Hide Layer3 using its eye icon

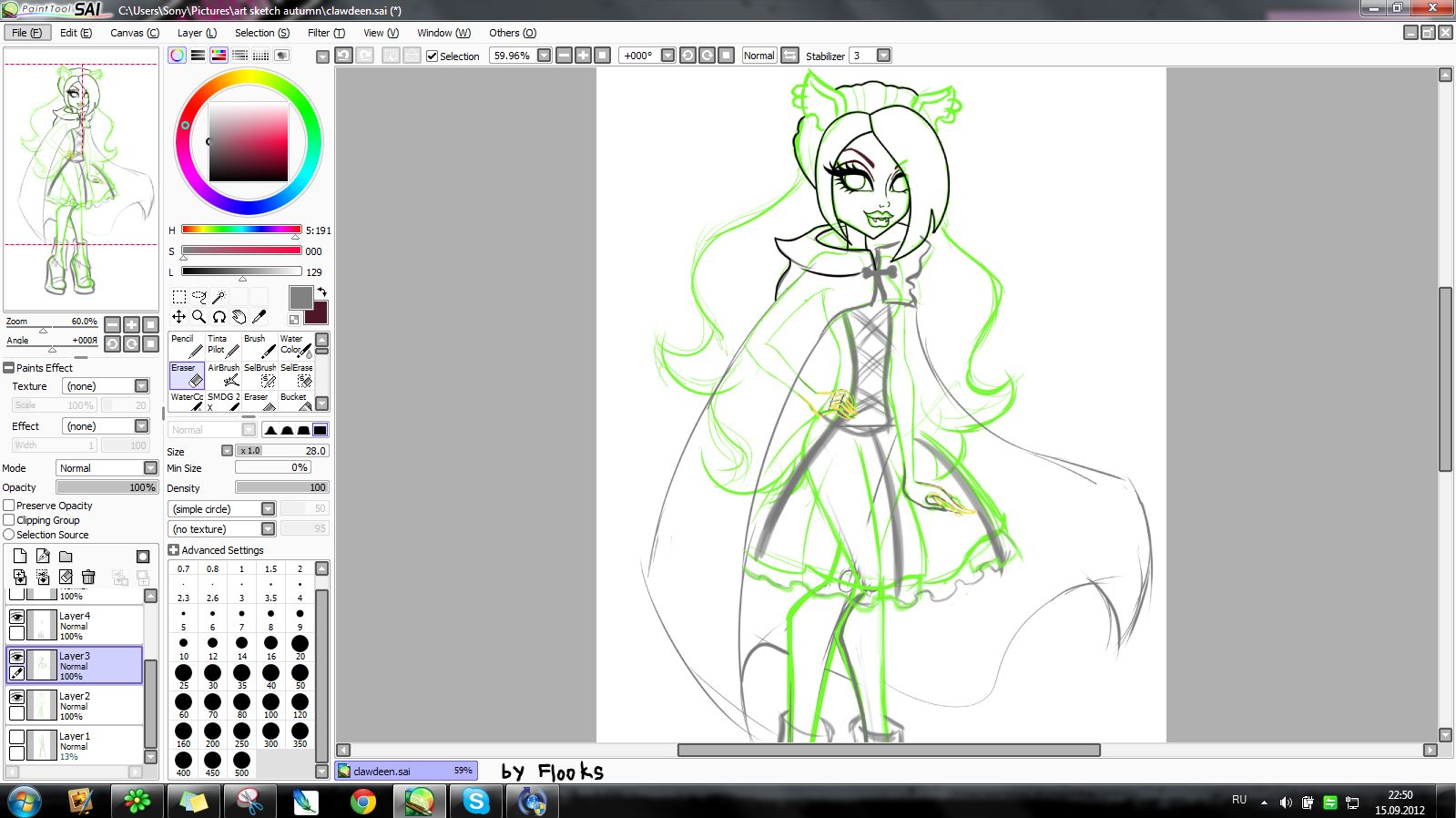click(x=16, y=657)
